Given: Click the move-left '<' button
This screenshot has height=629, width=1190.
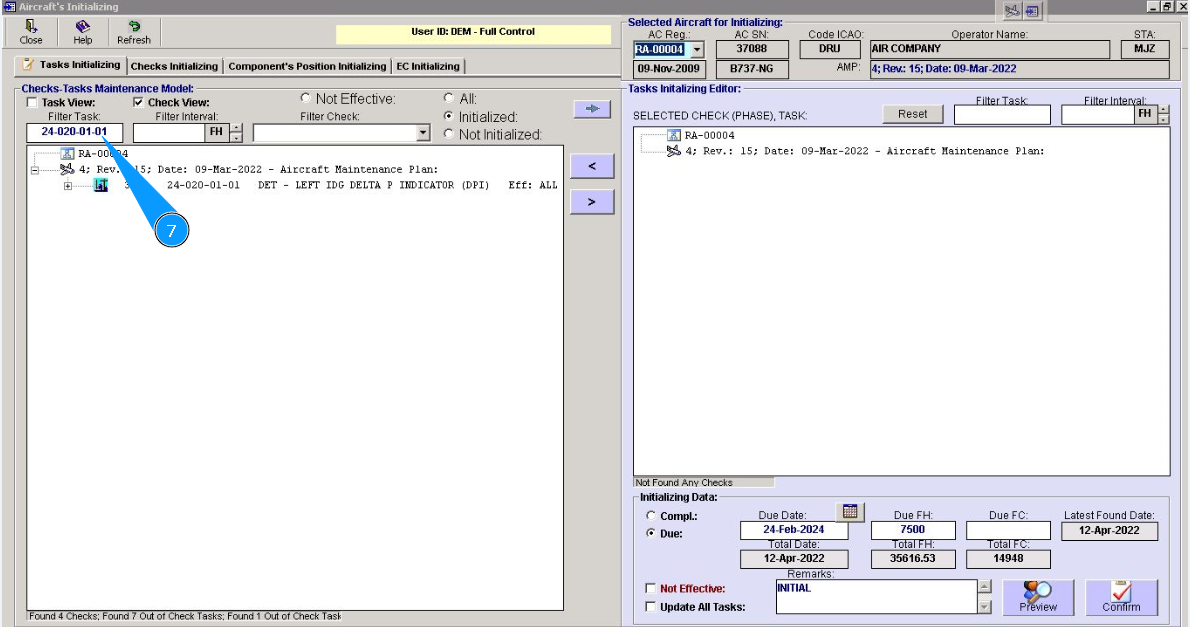Looking at the screenshot, I should [592, 166].
